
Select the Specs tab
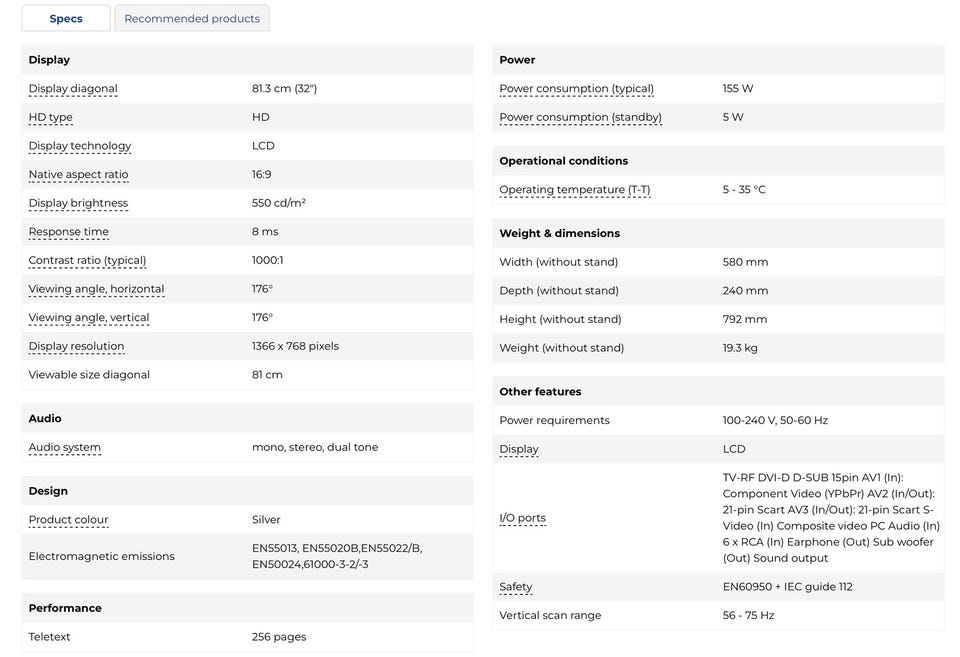coord(66,18)
